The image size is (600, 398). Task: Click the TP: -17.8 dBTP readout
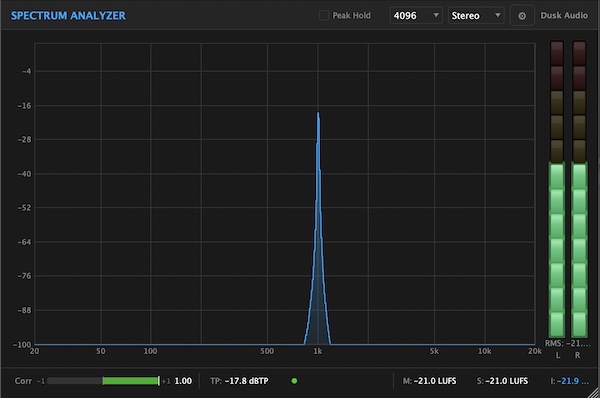(239, 381)
